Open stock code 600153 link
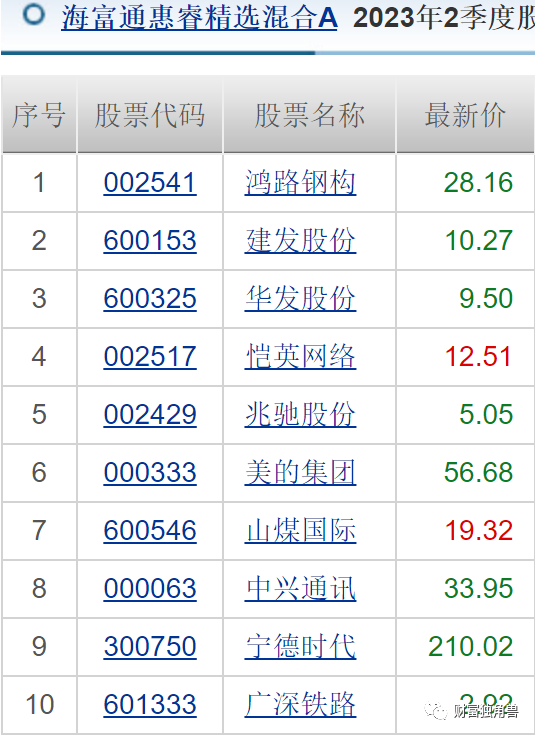This screenshot has width=535, height=735. (150, 240)
